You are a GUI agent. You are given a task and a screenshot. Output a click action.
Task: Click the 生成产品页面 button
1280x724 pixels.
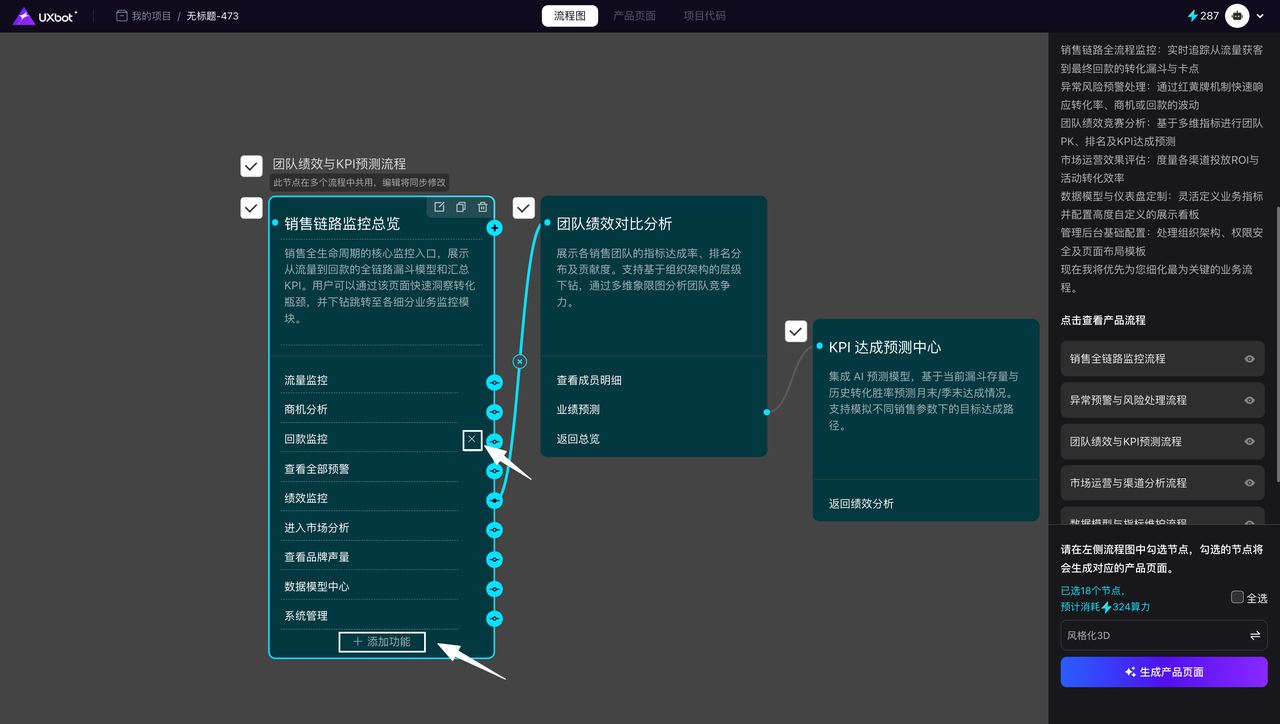coord(1163,672)
